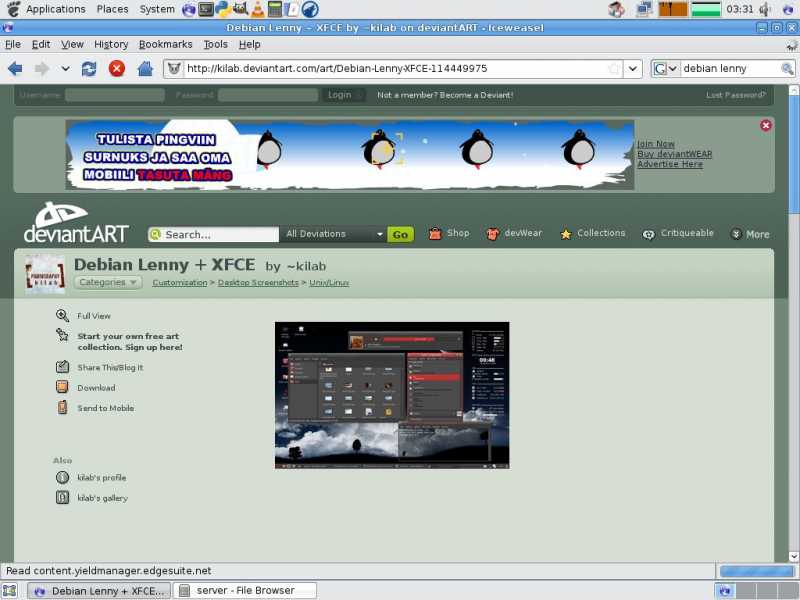800x600 pixels.
Task: Launch the terminal from the top panel
Action: tap(206, 9)
